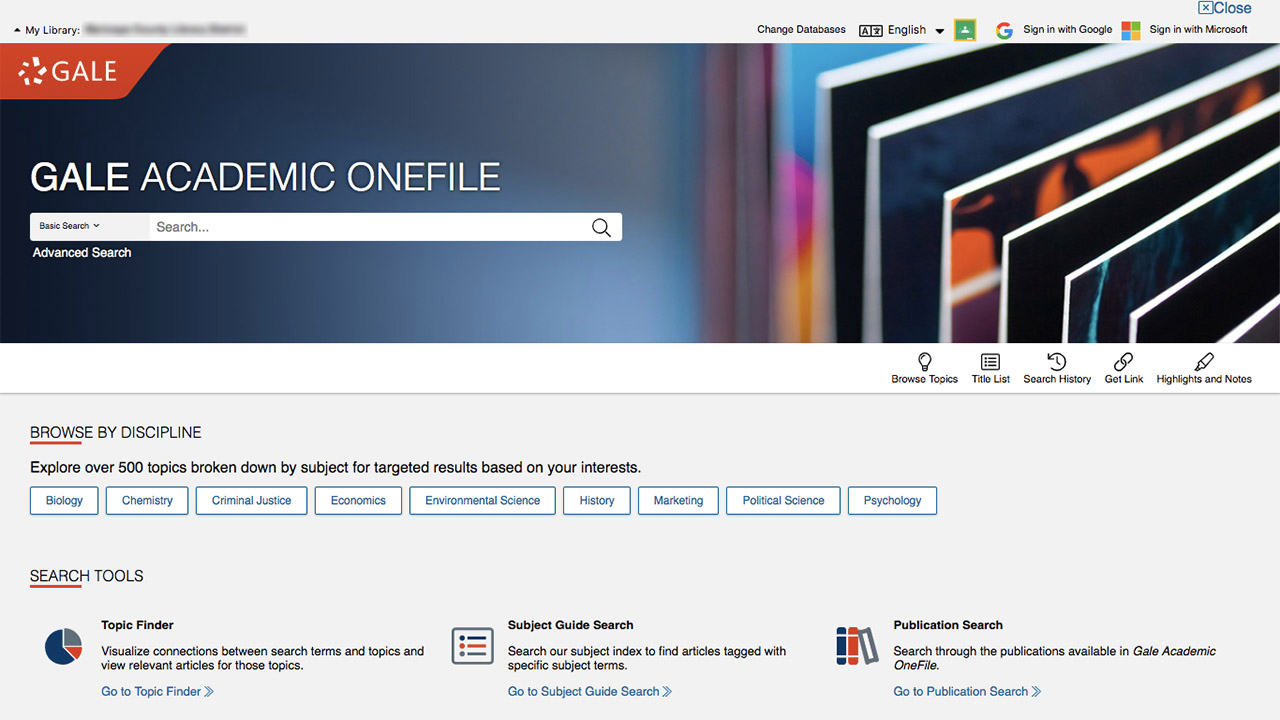Go to Publication Search link
Screen dimensions: 1280x720
(x=967, y=691)
